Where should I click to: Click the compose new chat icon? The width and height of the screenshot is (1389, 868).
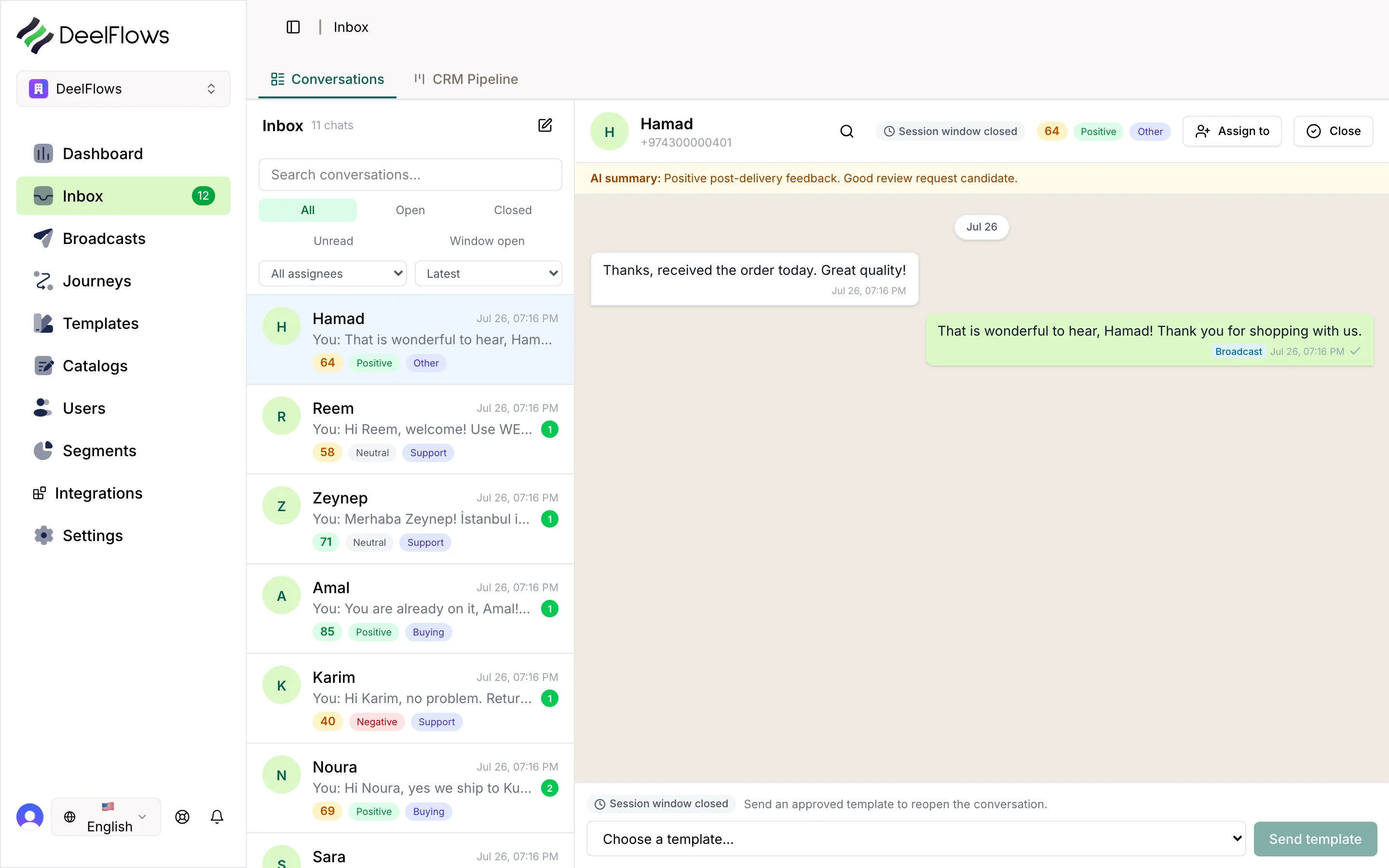(x=545, y=125)
